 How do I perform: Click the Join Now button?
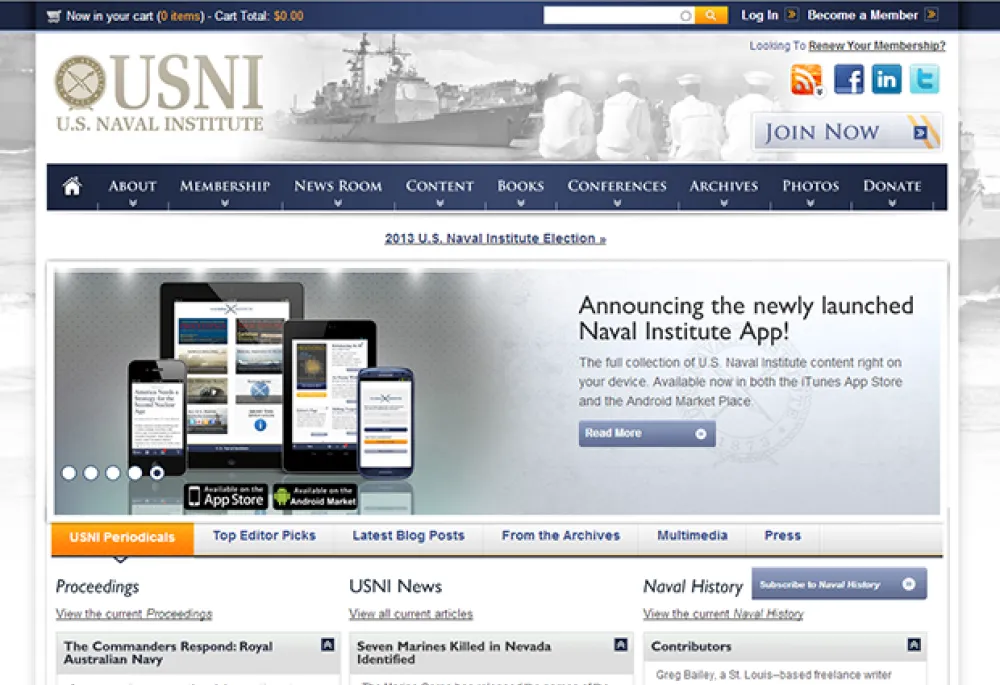[846, 132]
